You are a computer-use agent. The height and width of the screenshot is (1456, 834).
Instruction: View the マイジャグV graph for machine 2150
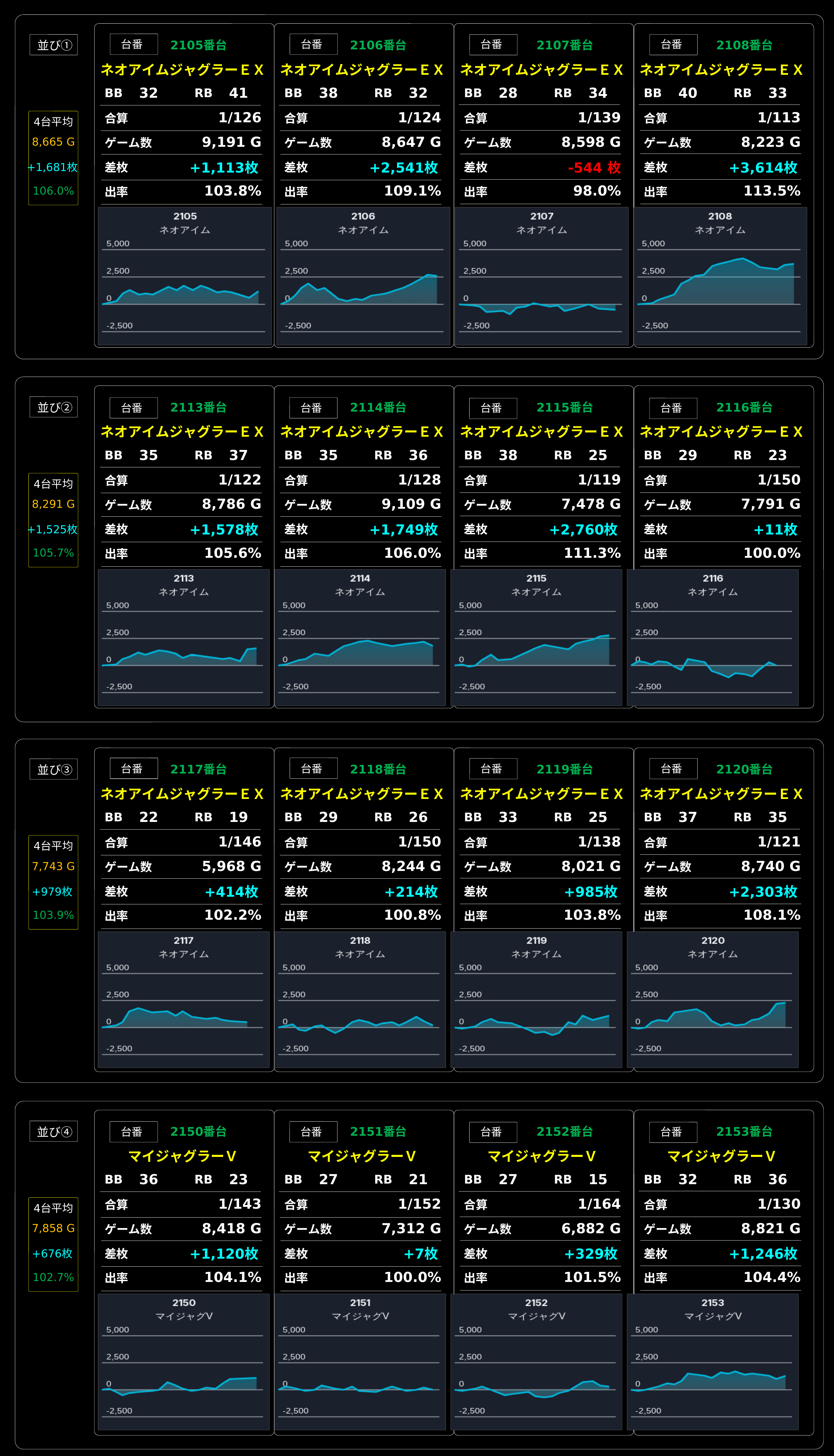click(x=183, y=1362)
